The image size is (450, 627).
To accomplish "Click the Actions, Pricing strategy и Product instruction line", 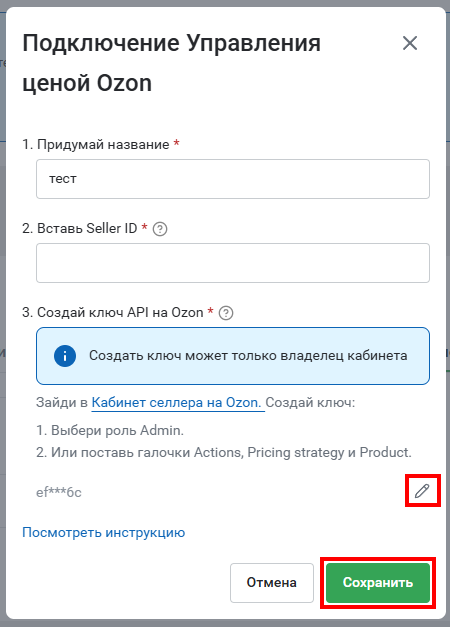I will pos(224,452).
